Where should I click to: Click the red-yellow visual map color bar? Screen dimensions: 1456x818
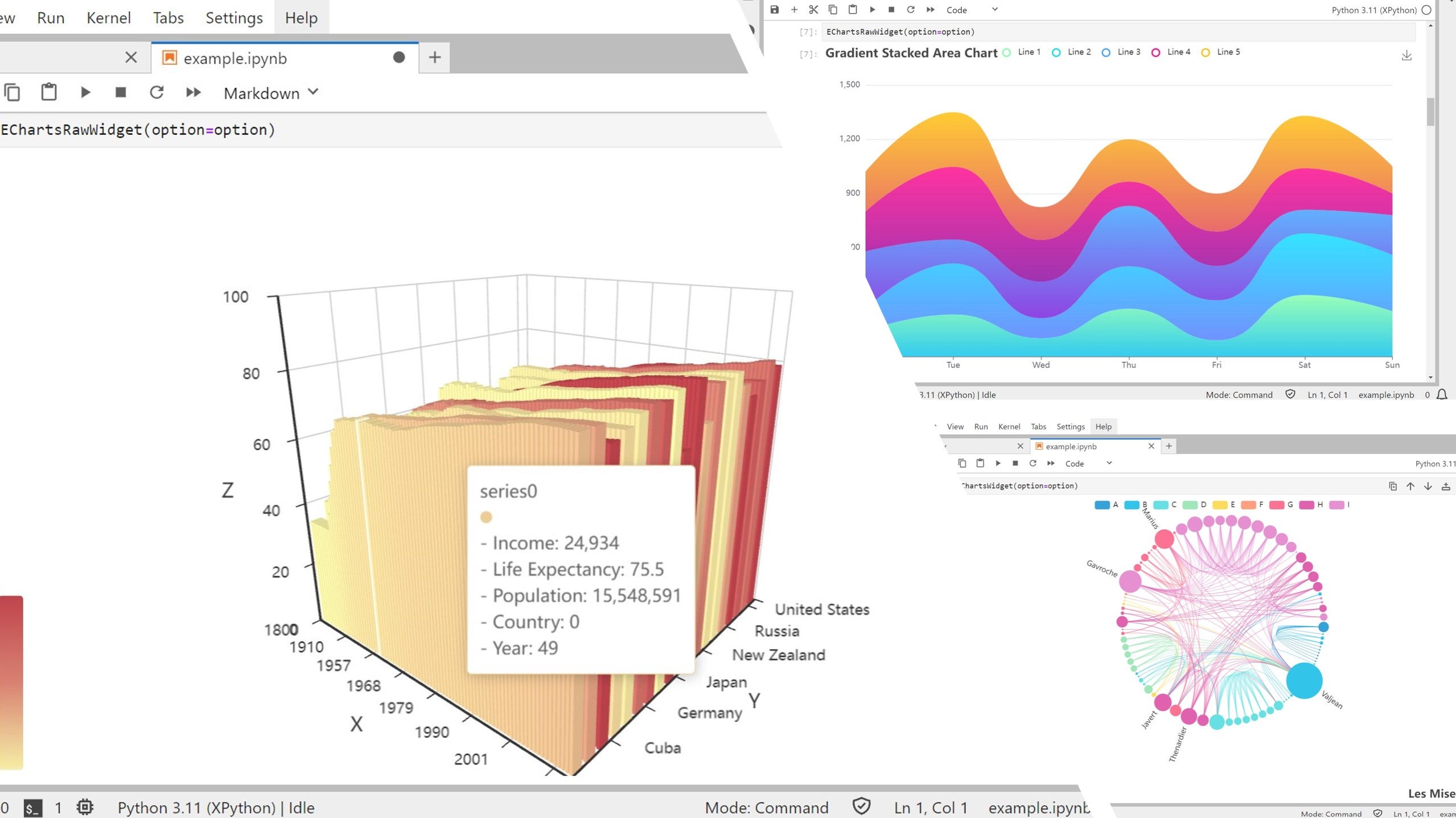pos(11,682)
